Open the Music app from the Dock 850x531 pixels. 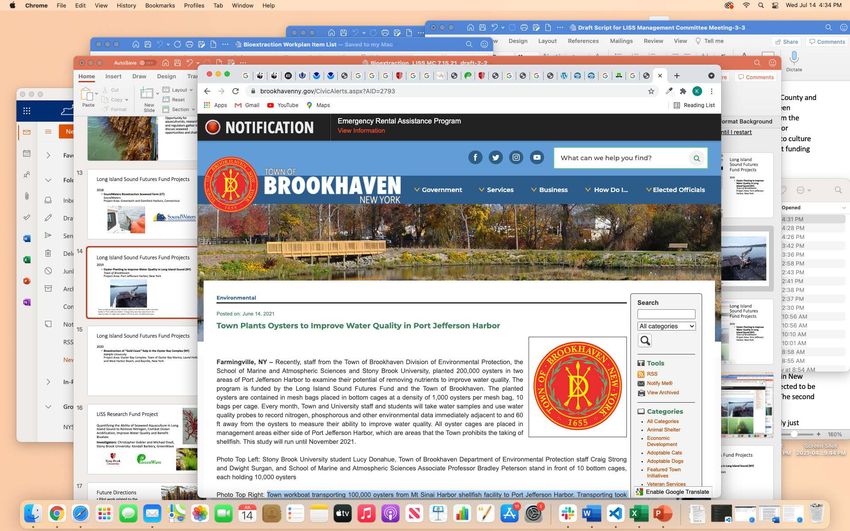click(x=366, y=513)
